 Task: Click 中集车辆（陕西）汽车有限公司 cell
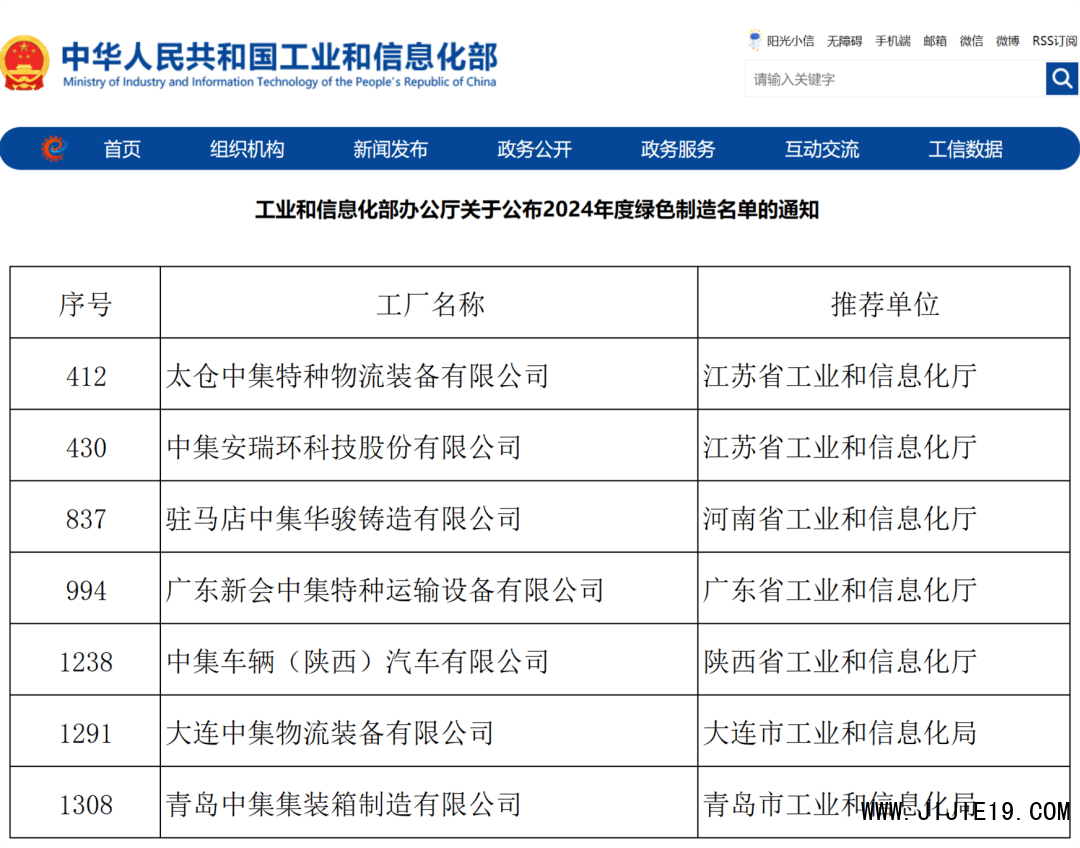(x=429, y=661)
